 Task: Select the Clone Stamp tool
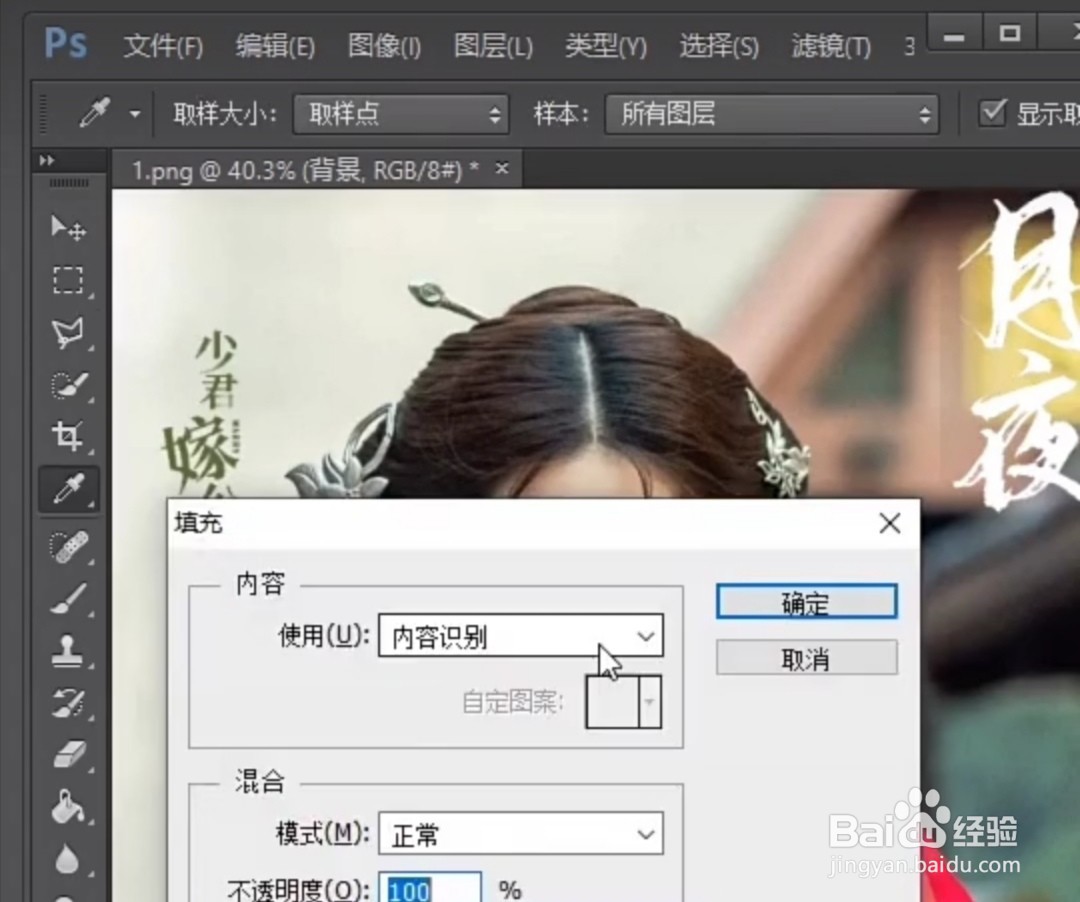click(68, 651)
